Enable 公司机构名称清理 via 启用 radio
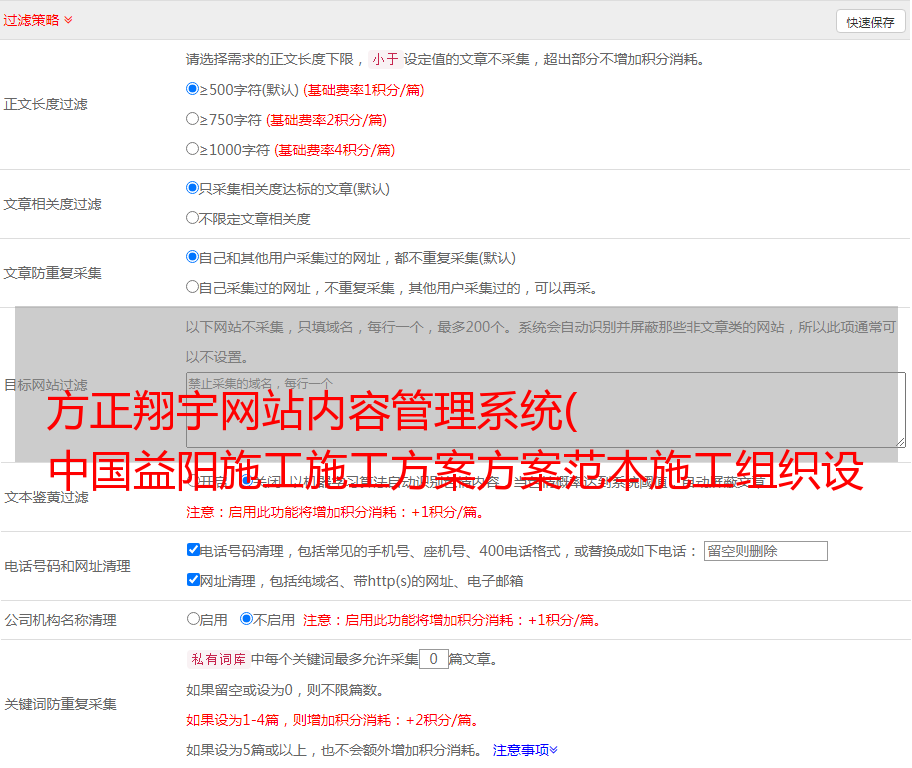Viewport: 912px width, 768px height. click(193, 619)
